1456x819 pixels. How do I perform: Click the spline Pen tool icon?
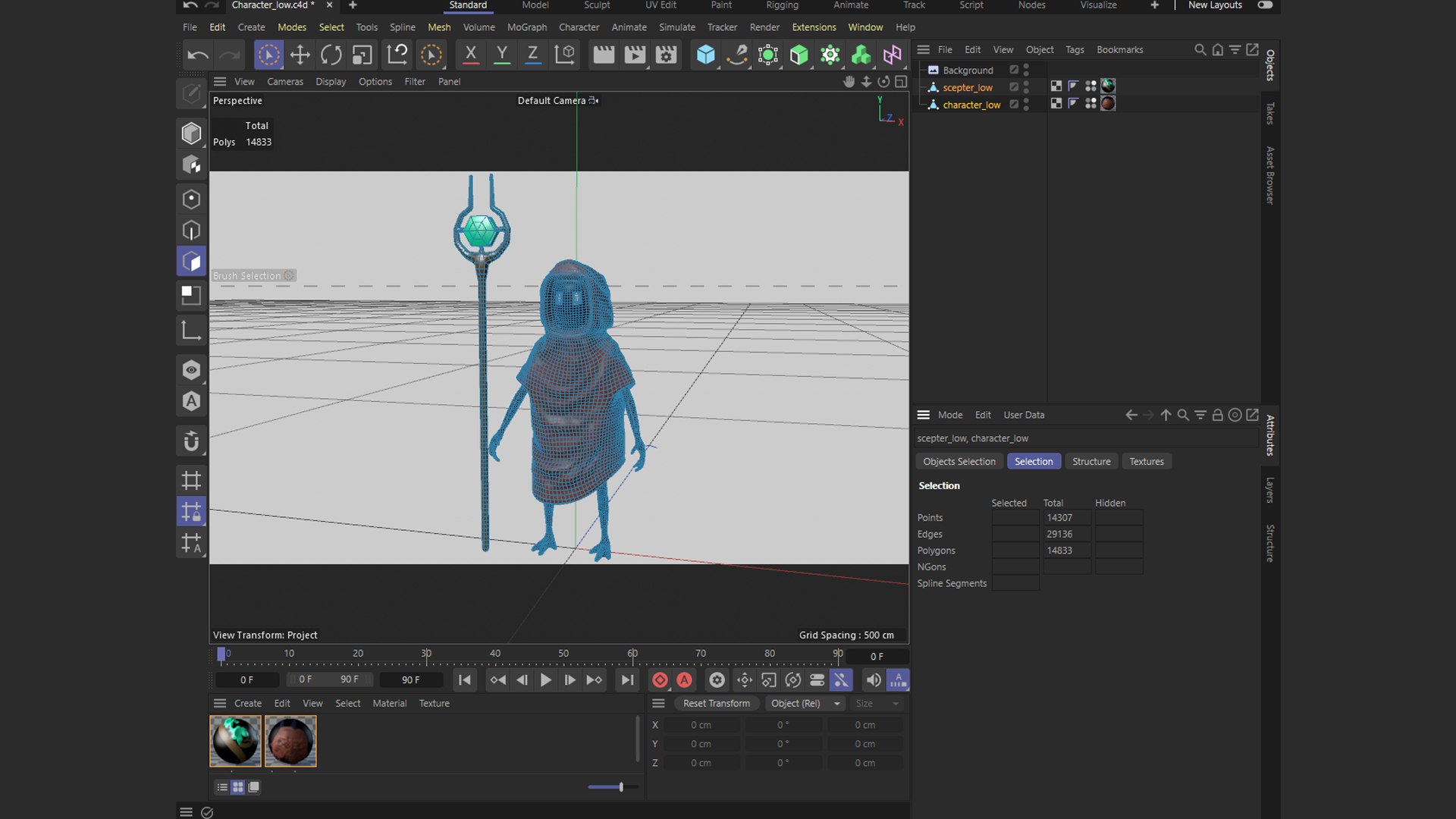coord(736,55)
